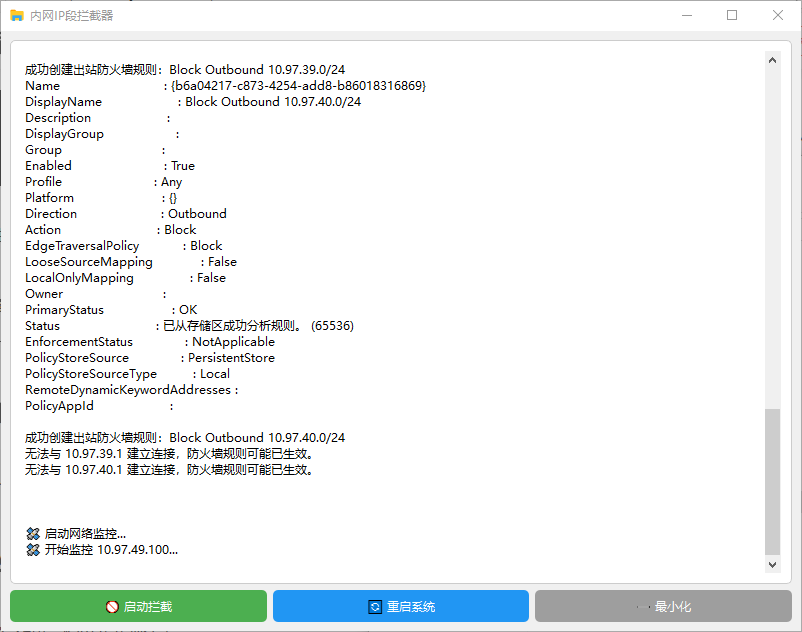Minimize the window from the title bar

coord(685,16)
